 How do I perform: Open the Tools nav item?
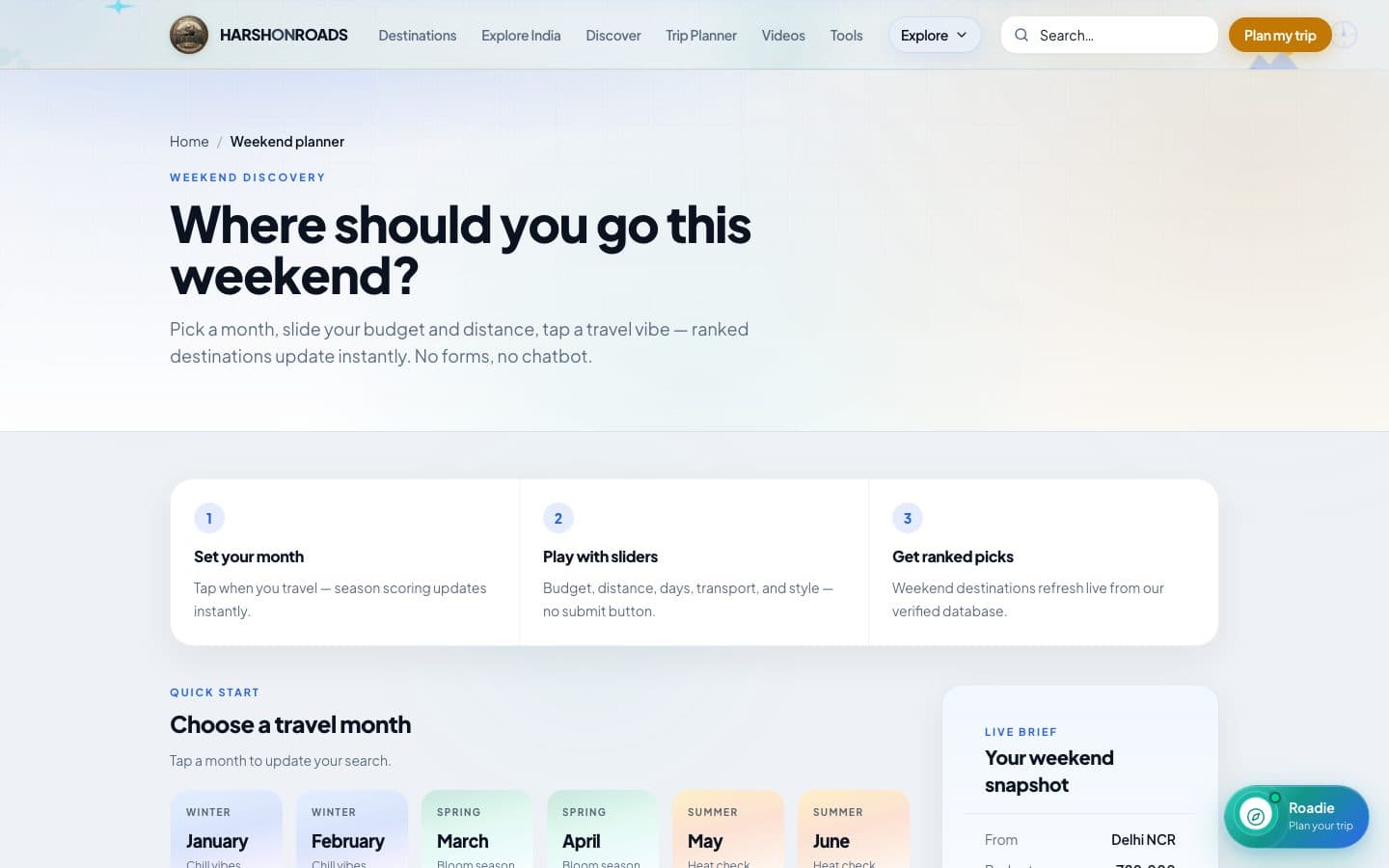pos(847,35)
